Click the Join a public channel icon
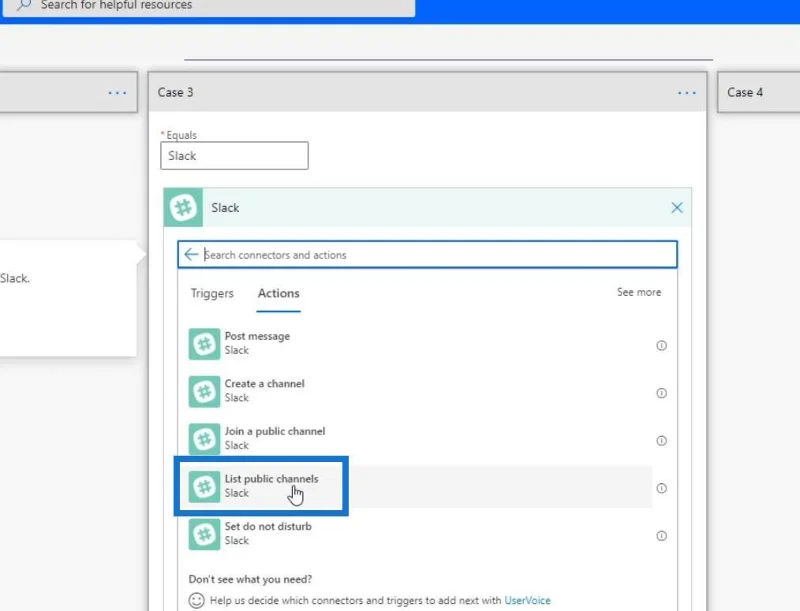Viewport: 800px width, 611px height. (204, 439)
